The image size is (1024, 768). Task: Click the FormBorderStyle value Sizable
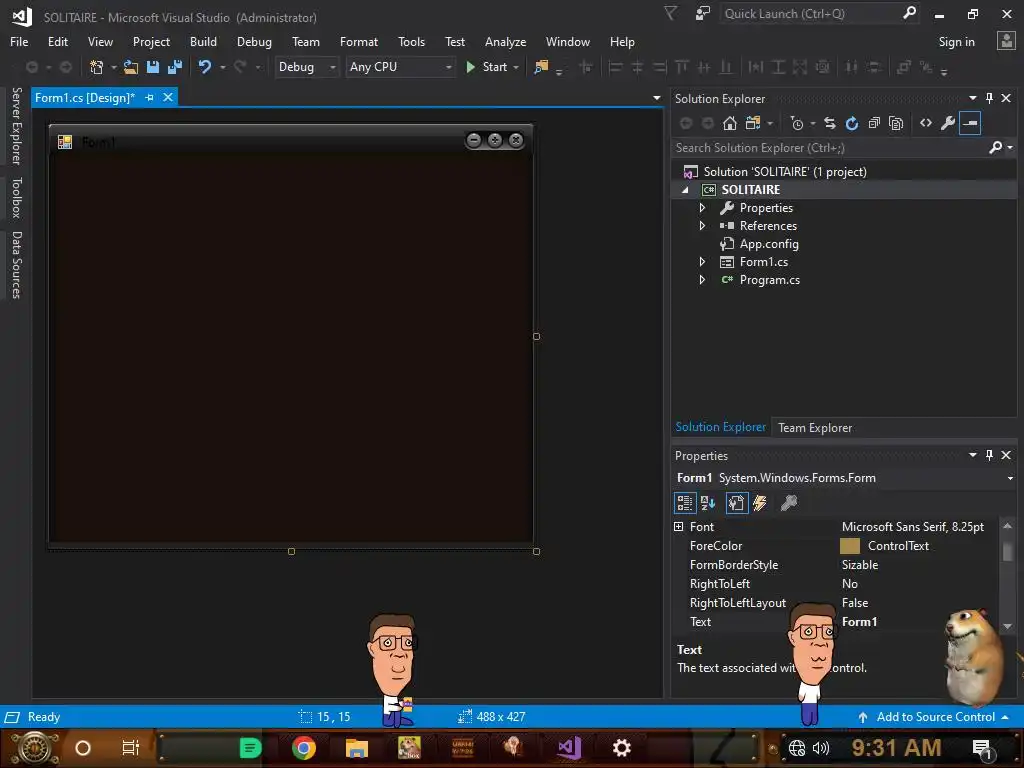coord(859,565)
